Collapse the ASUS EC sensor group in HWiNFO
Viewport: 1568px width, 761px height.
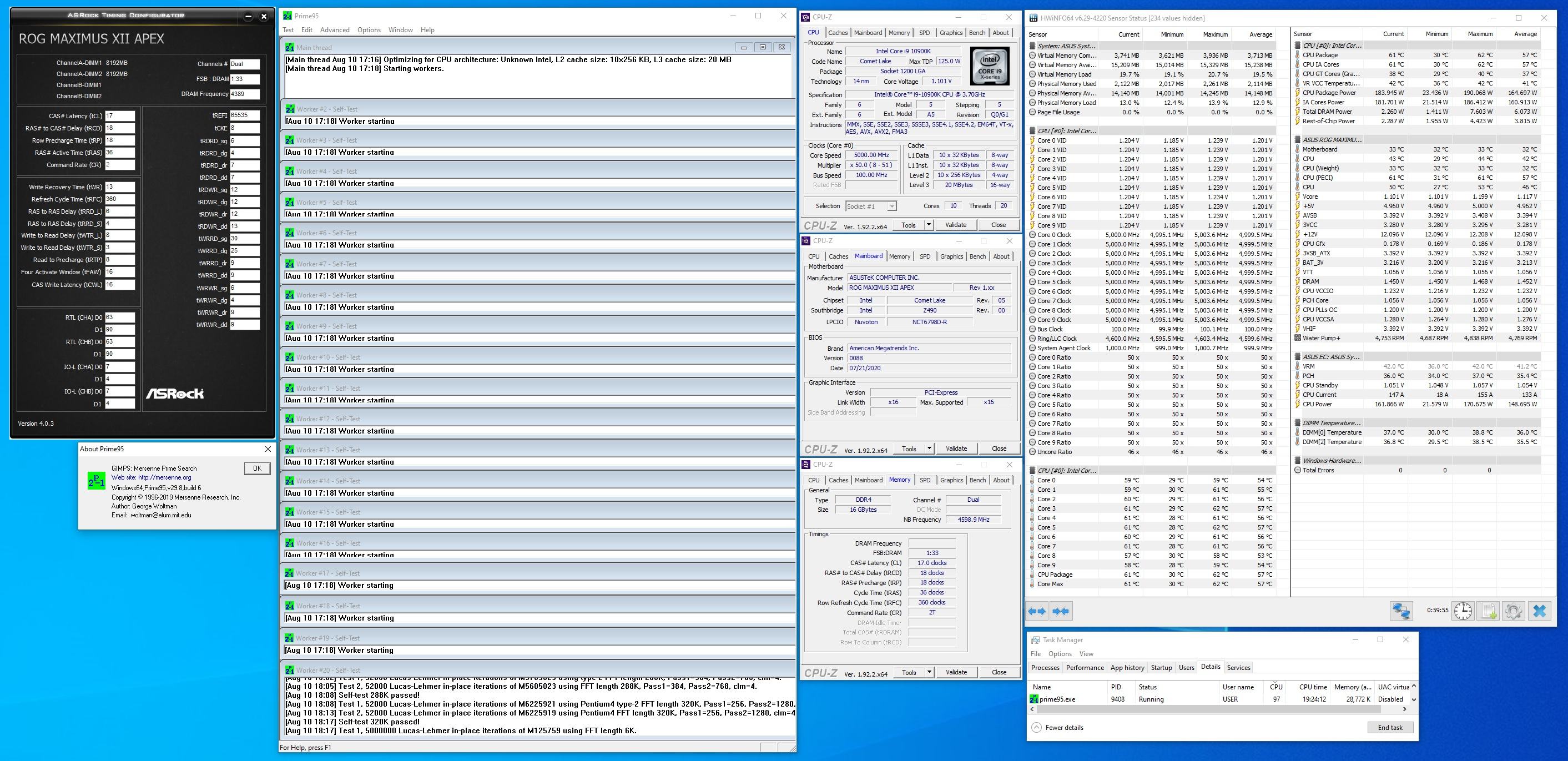click(1298, 357)
